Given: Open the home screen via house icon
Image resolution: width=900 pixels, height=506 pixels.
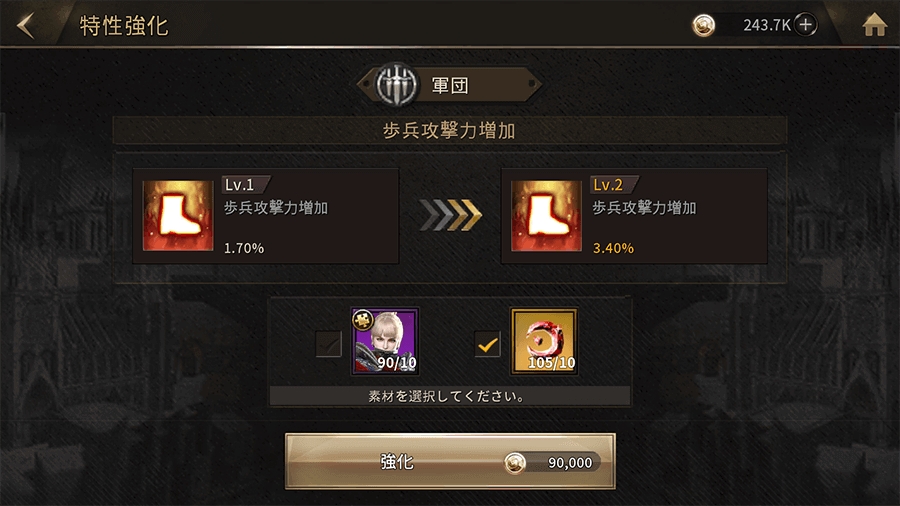Looking at the screenshot, I should coord(874,25).
